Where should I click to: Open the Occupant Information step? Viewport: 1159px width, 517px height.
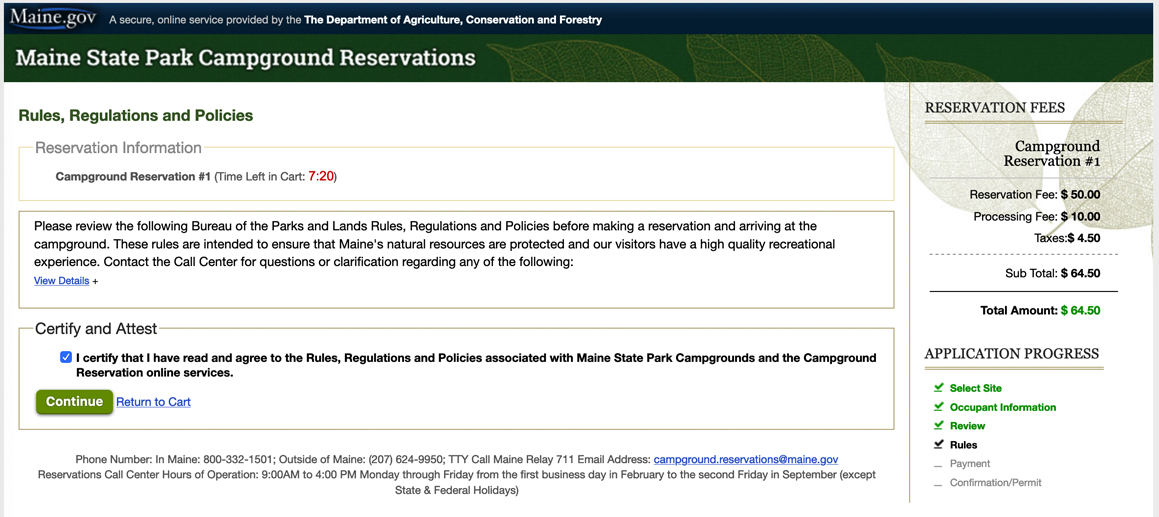tap(1003, 408)
